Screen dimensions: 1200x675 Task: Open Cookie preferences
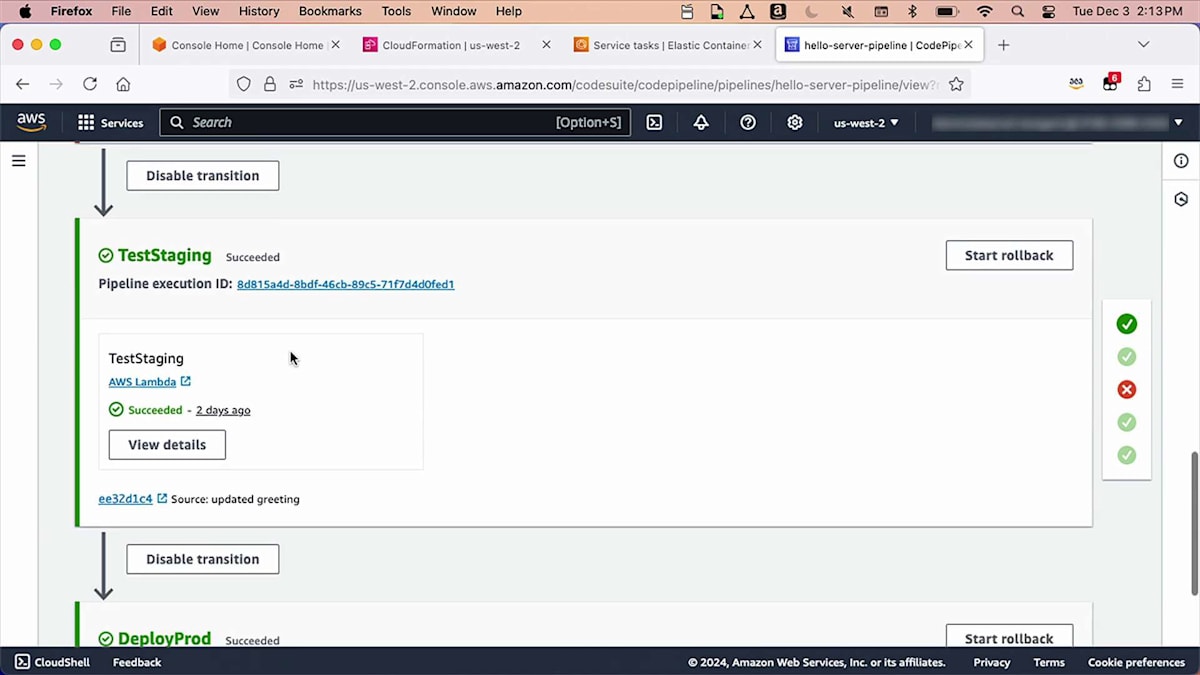click(x=1136, y=662)
